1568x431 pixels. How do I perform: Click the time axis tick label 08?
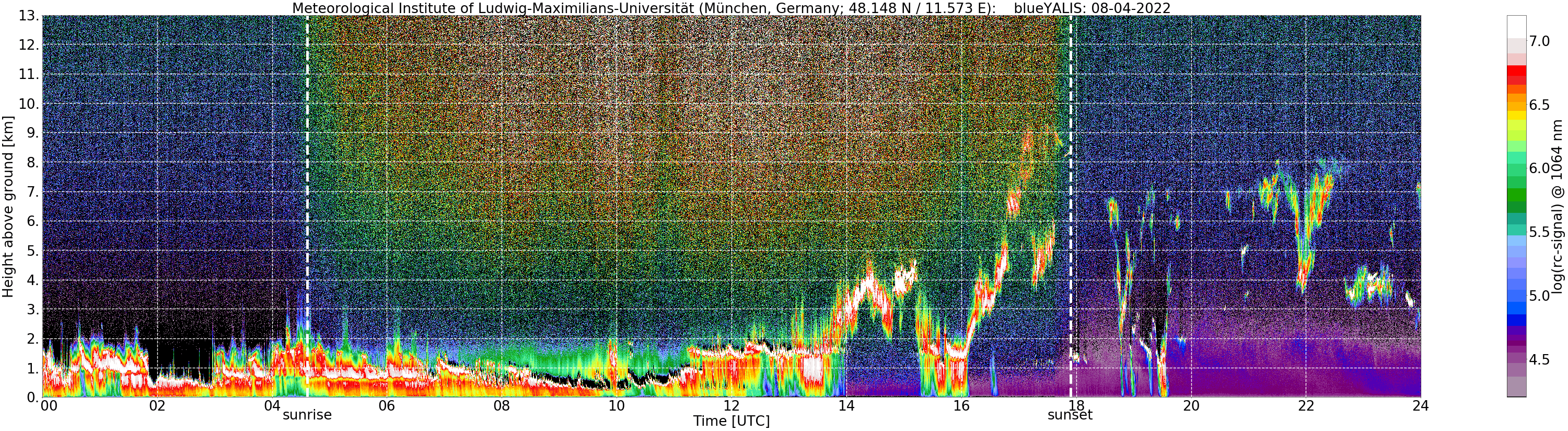(x=502, y=405)
